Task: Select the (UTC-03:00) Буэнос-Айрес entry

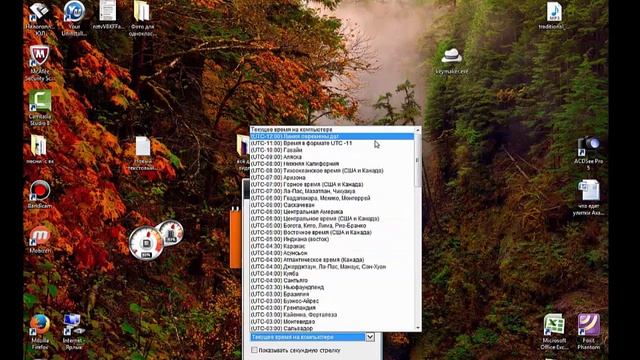Action: pos(332,301)
